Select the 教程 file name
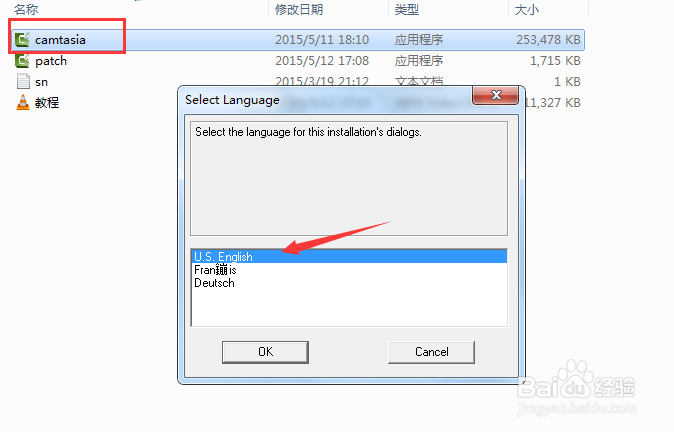 (x=47, y=102)
